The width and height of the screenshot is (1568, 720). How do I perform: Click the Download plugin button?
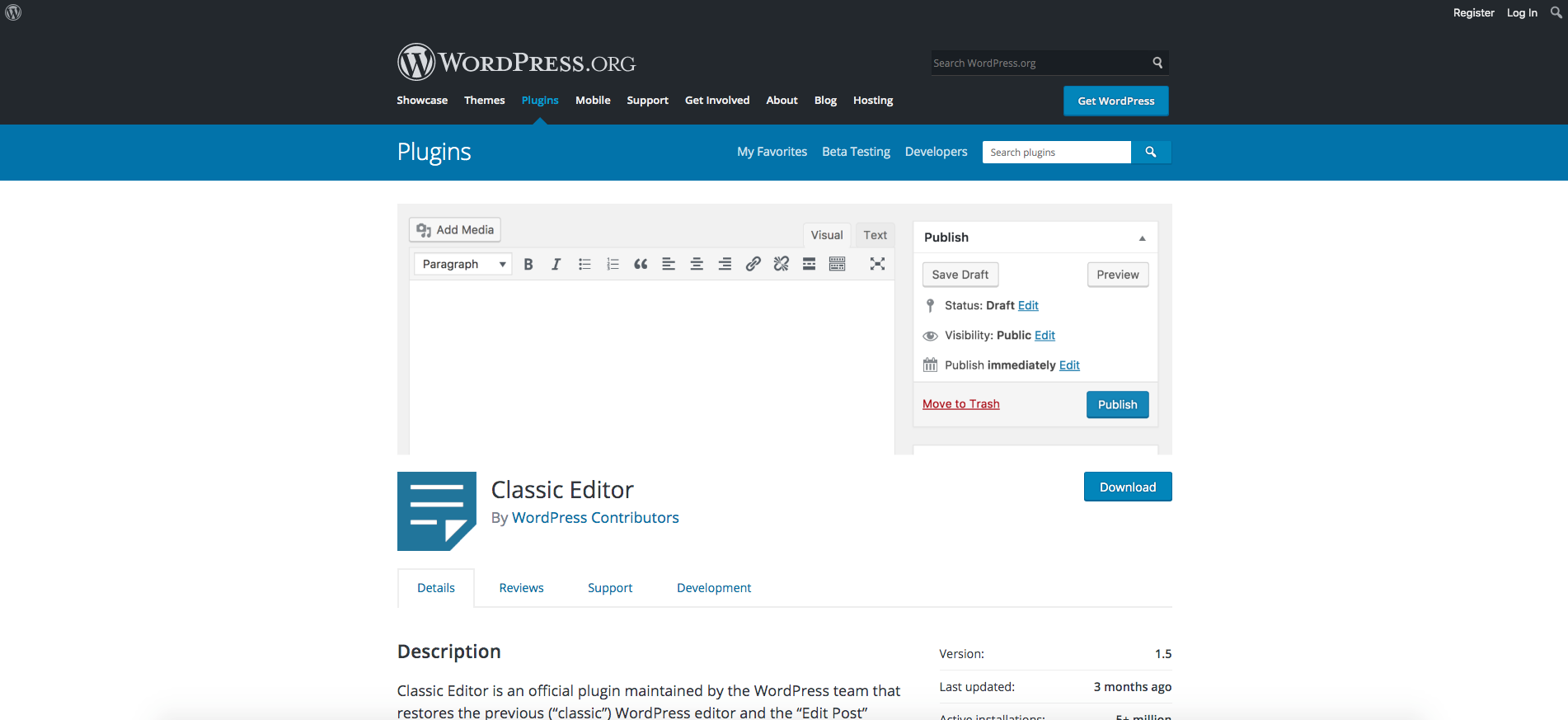point(1128,487)
